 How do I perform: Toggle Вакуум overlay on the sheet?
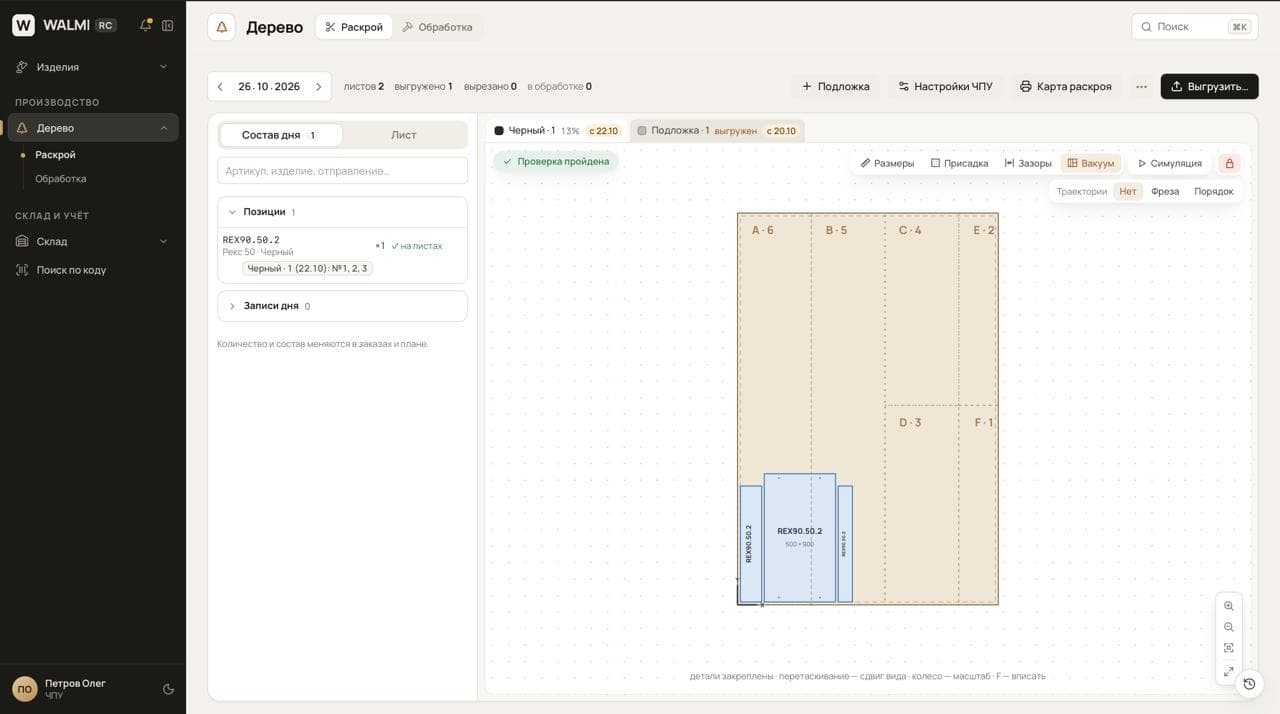point(1091,163)
